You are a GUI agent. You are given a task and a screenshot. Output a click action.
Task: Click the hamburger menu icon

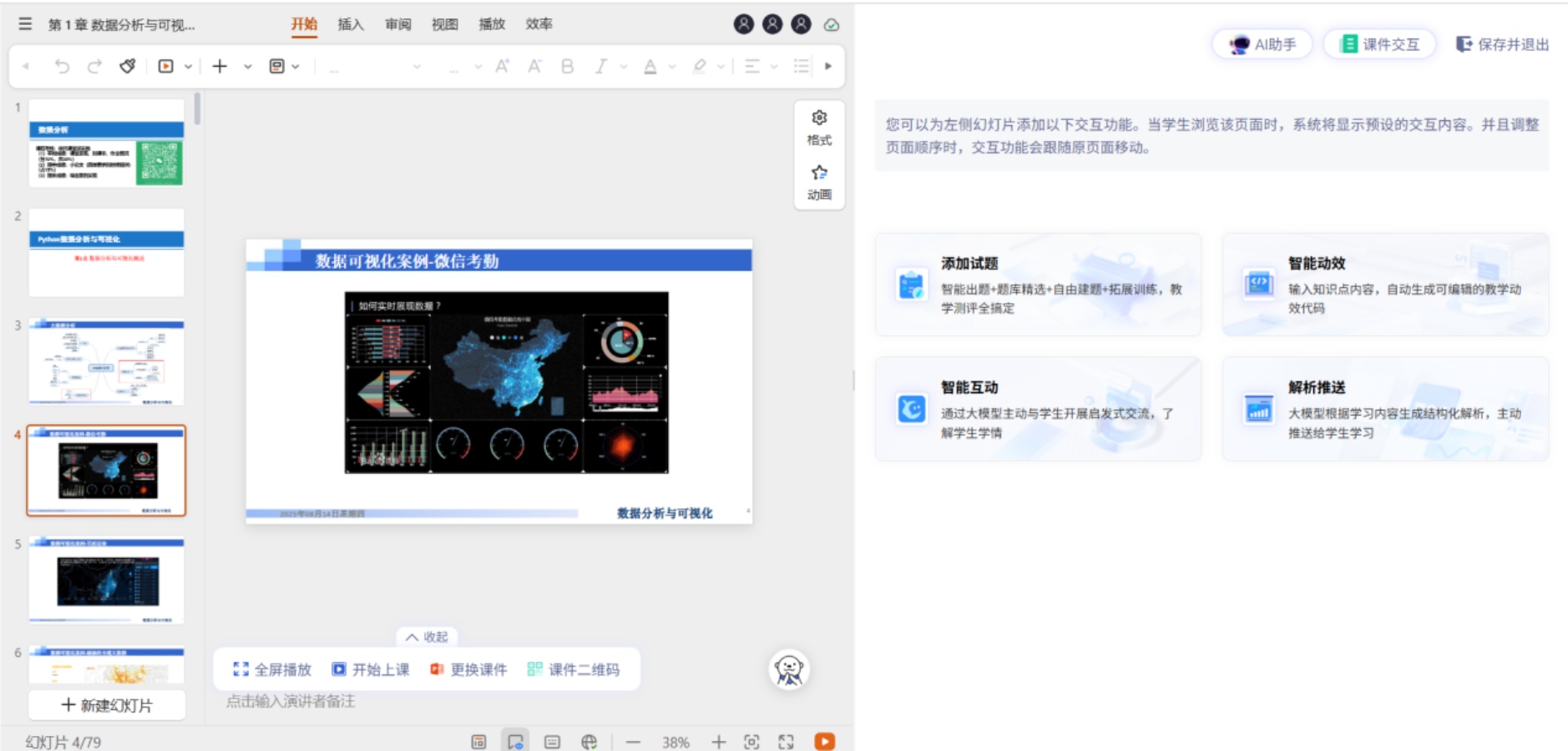tap(25, 24)
